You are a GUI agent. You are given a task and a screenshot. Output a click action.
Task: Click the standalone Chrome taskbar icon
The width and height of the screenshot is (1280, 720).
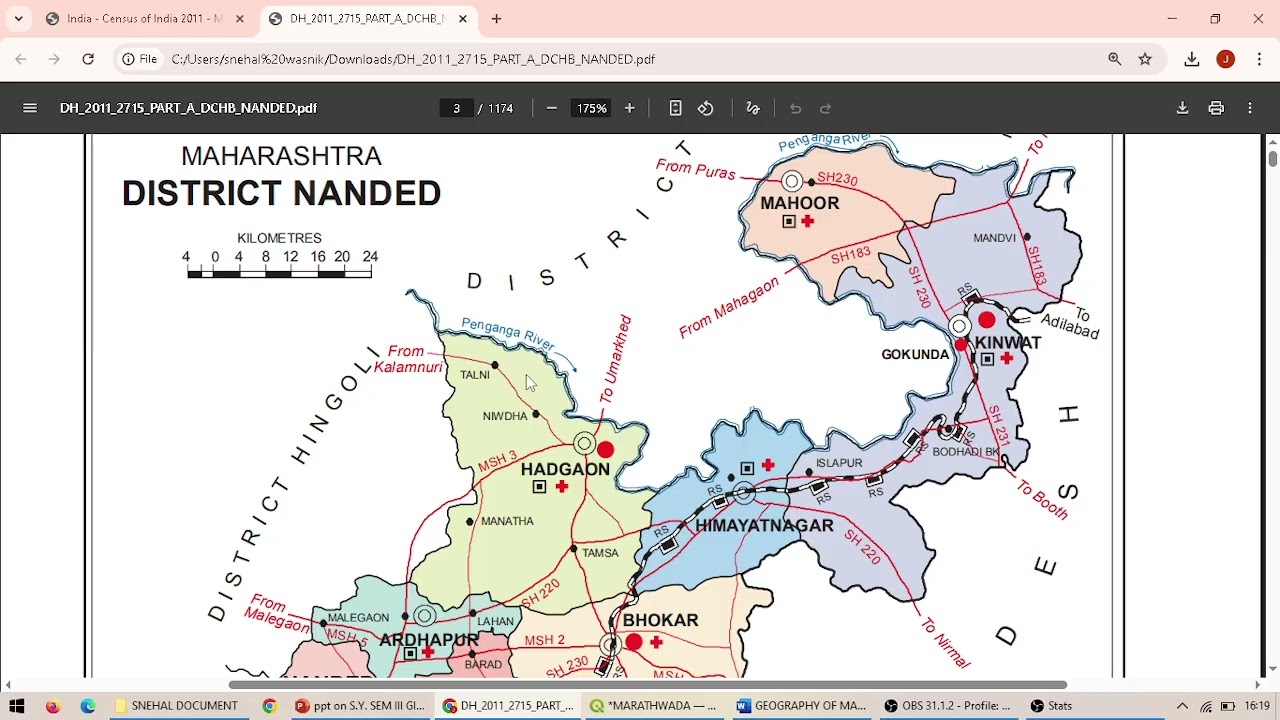coord(269,706)
